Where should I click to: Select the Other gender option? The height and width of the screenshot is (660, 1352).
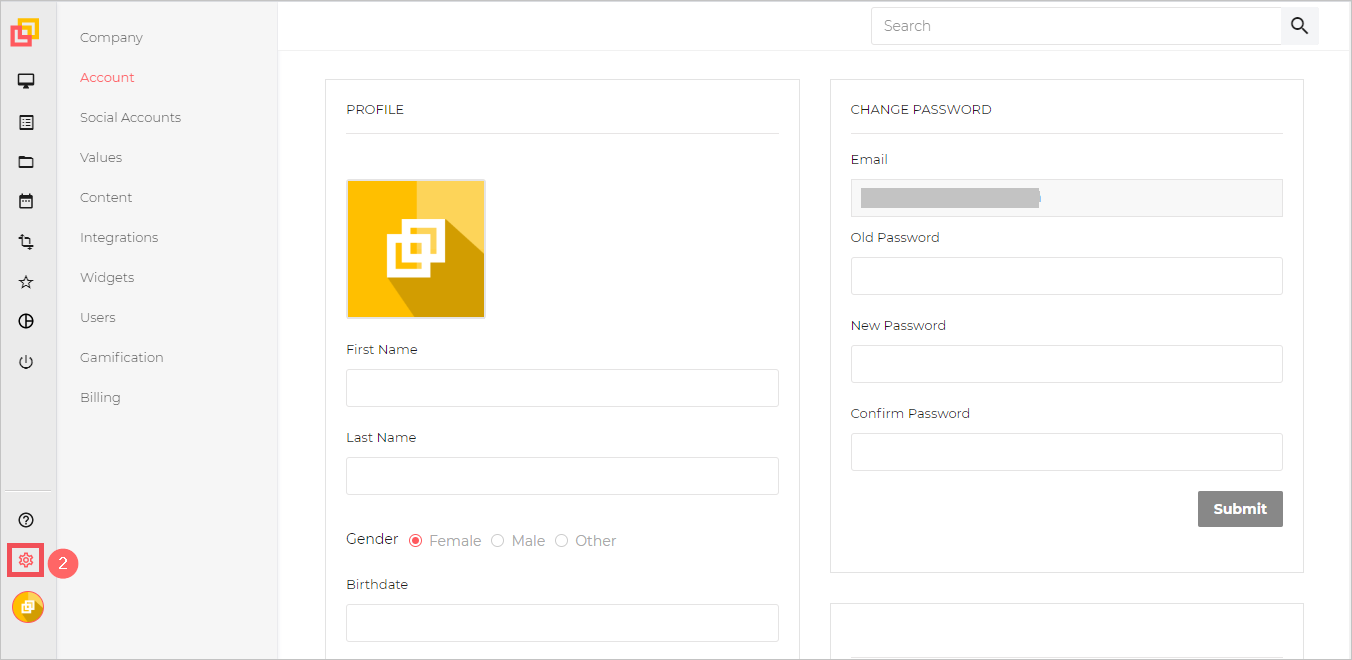[x=562, y=540]
